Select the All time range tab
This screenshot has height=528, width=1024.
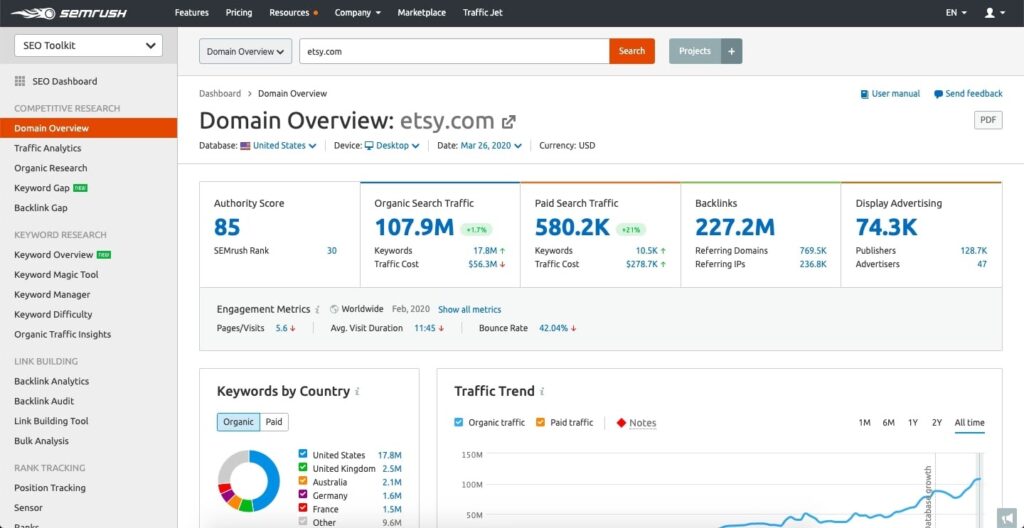[969, 423]
